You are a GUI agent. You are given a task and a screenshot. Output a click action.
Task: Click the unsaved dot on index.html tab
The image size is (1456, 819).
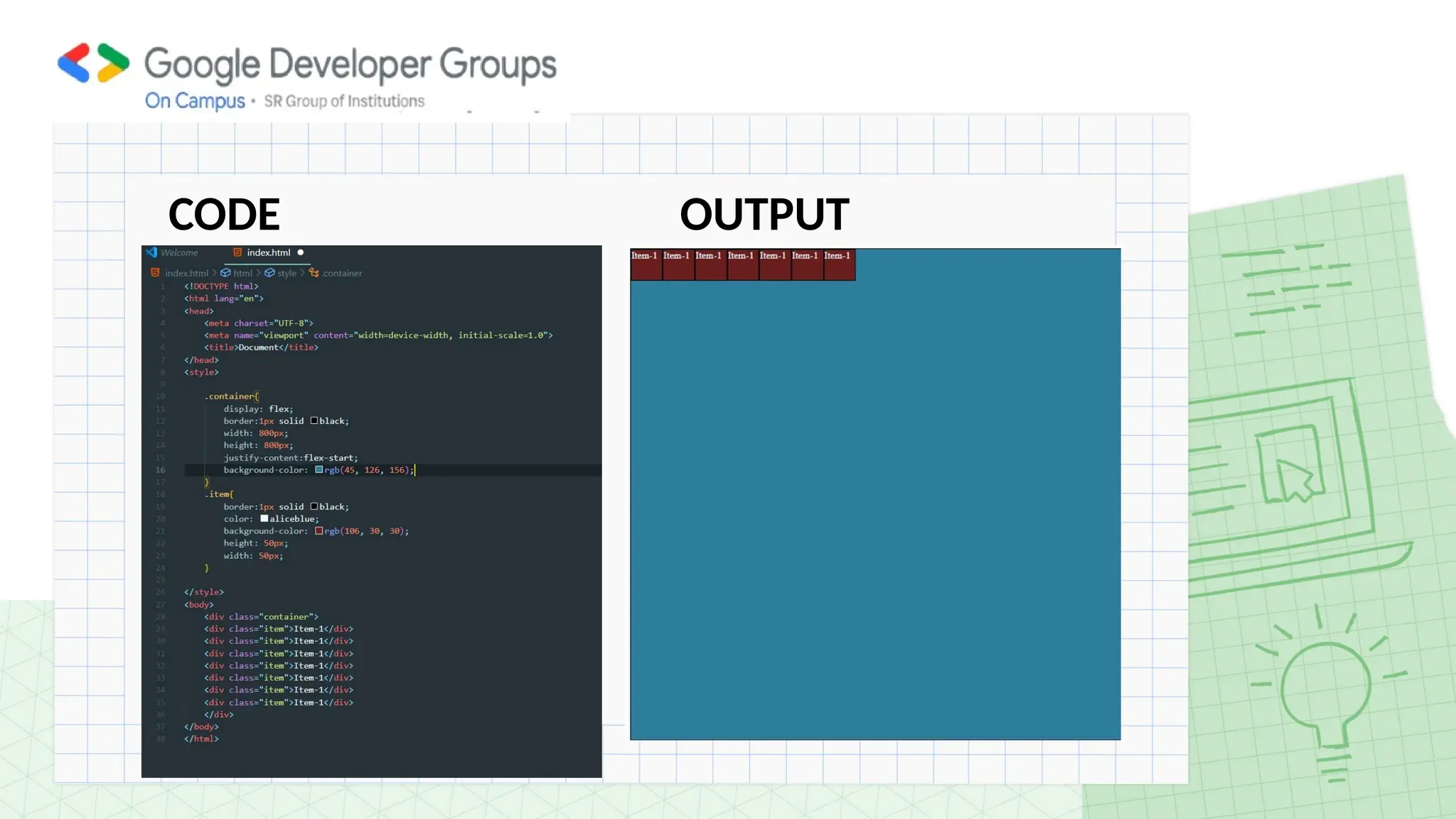pyautogui.click(x=301, y=252)
